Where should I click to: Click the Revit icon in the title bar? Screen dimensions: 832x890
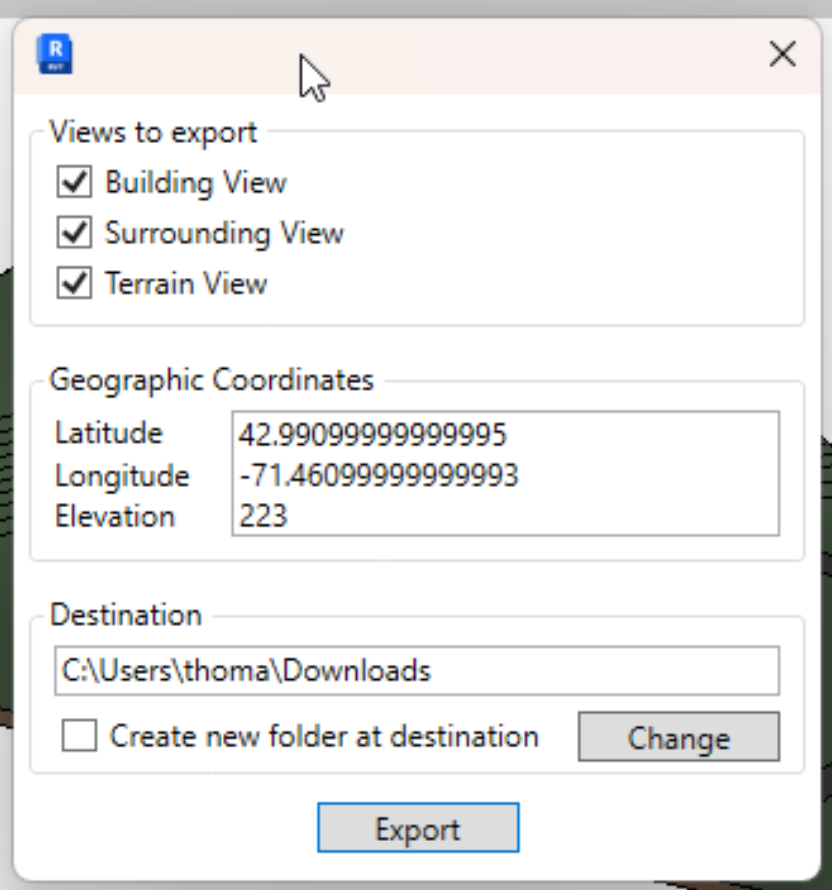pyautogui.click(x=54, y=54)
